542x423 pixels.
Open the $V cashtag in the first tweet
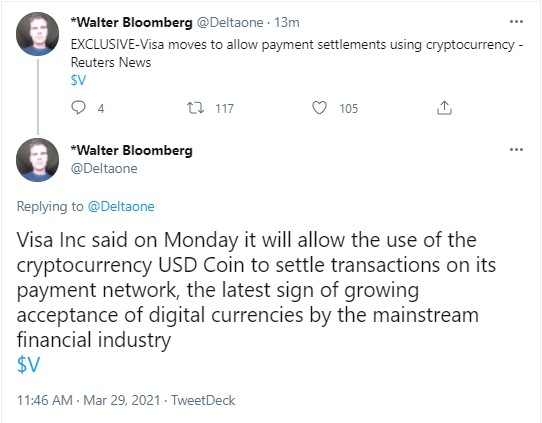point(78,80)
